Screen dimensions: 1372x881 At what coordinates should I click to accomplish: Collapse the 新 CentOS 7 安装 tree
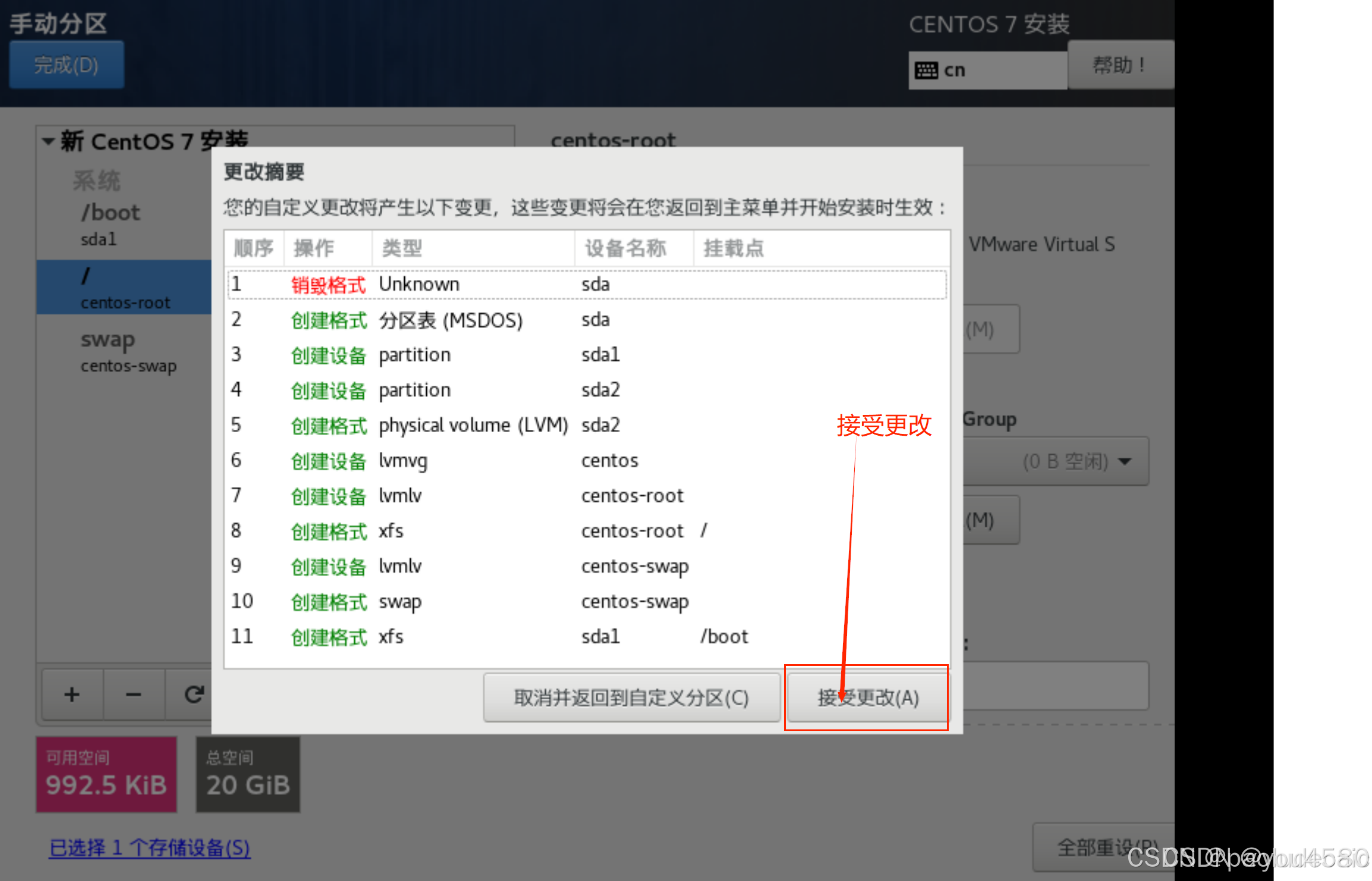pyautogui.click(x=49, y=141)
